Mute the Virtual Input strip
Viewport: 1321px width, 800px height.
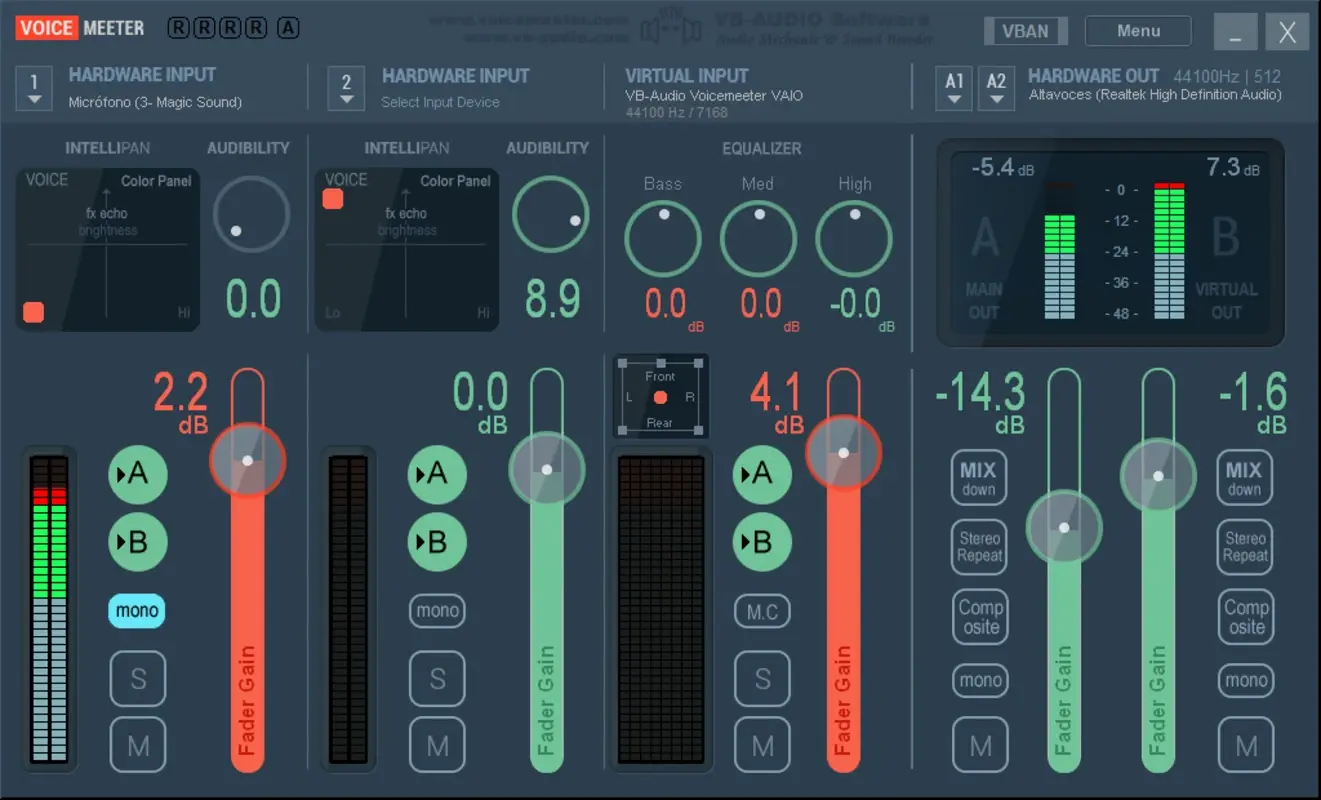[x=762, y=745]
